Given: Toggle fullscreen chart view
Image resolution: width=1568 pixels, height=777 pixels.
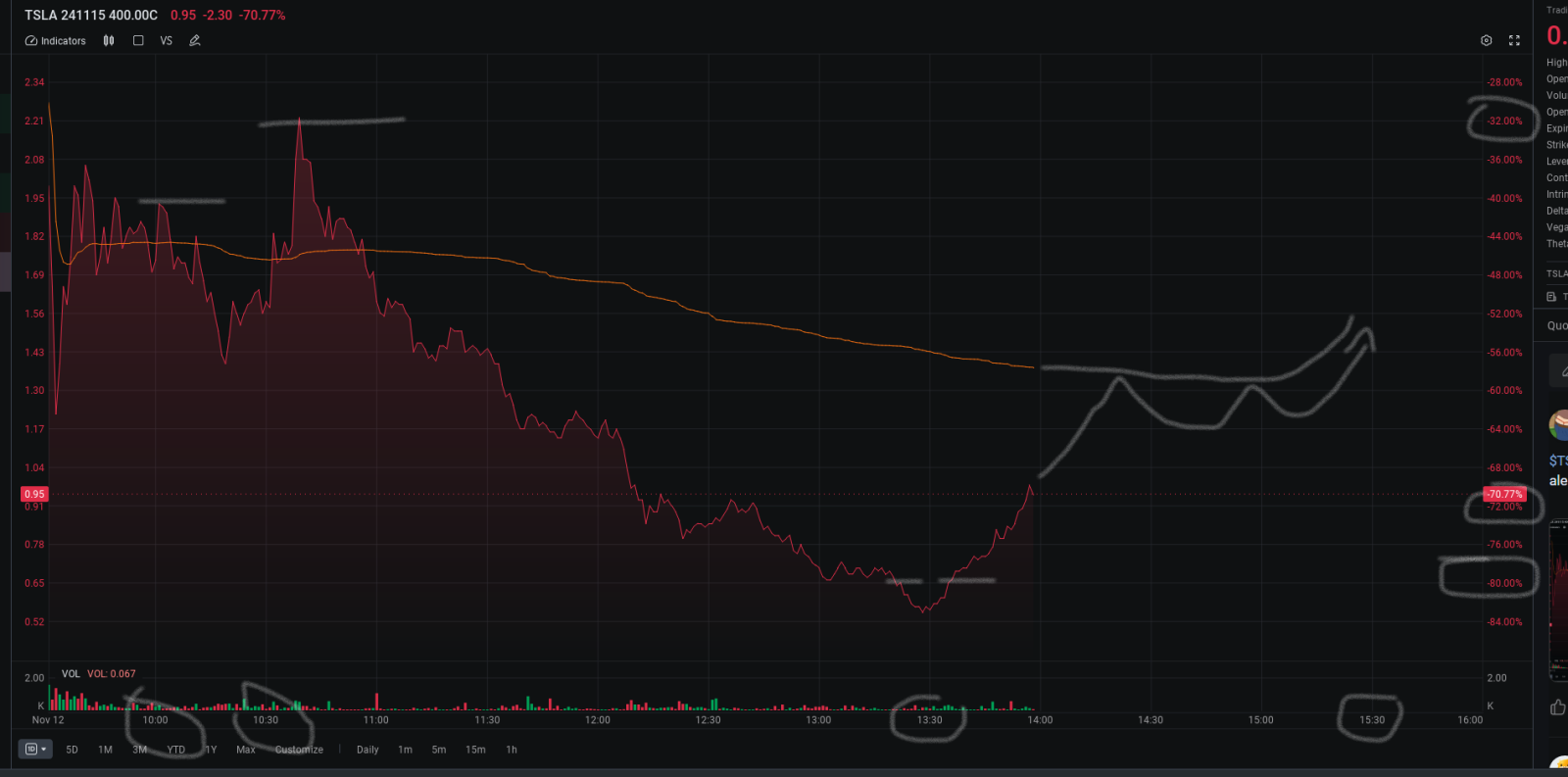Looking at the screenshot, I should click(x=1514, y=41).
